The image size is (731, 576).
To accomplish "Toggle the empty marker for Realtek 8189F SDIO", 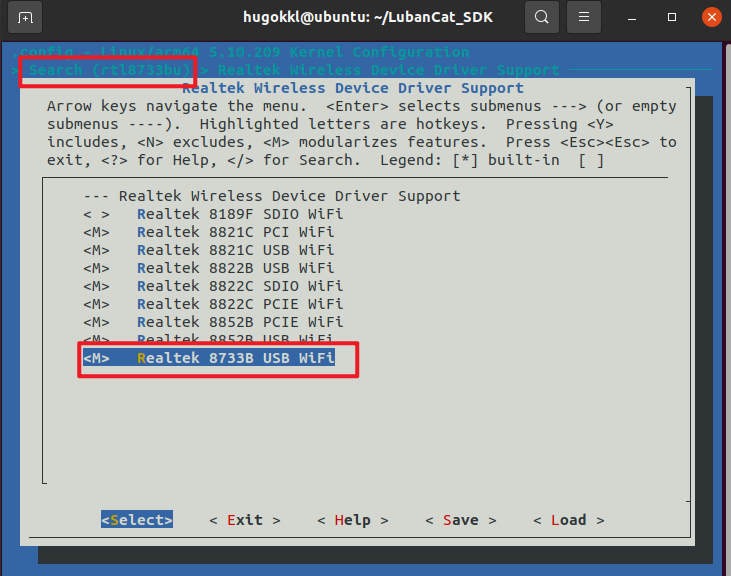I will point(96,213).
